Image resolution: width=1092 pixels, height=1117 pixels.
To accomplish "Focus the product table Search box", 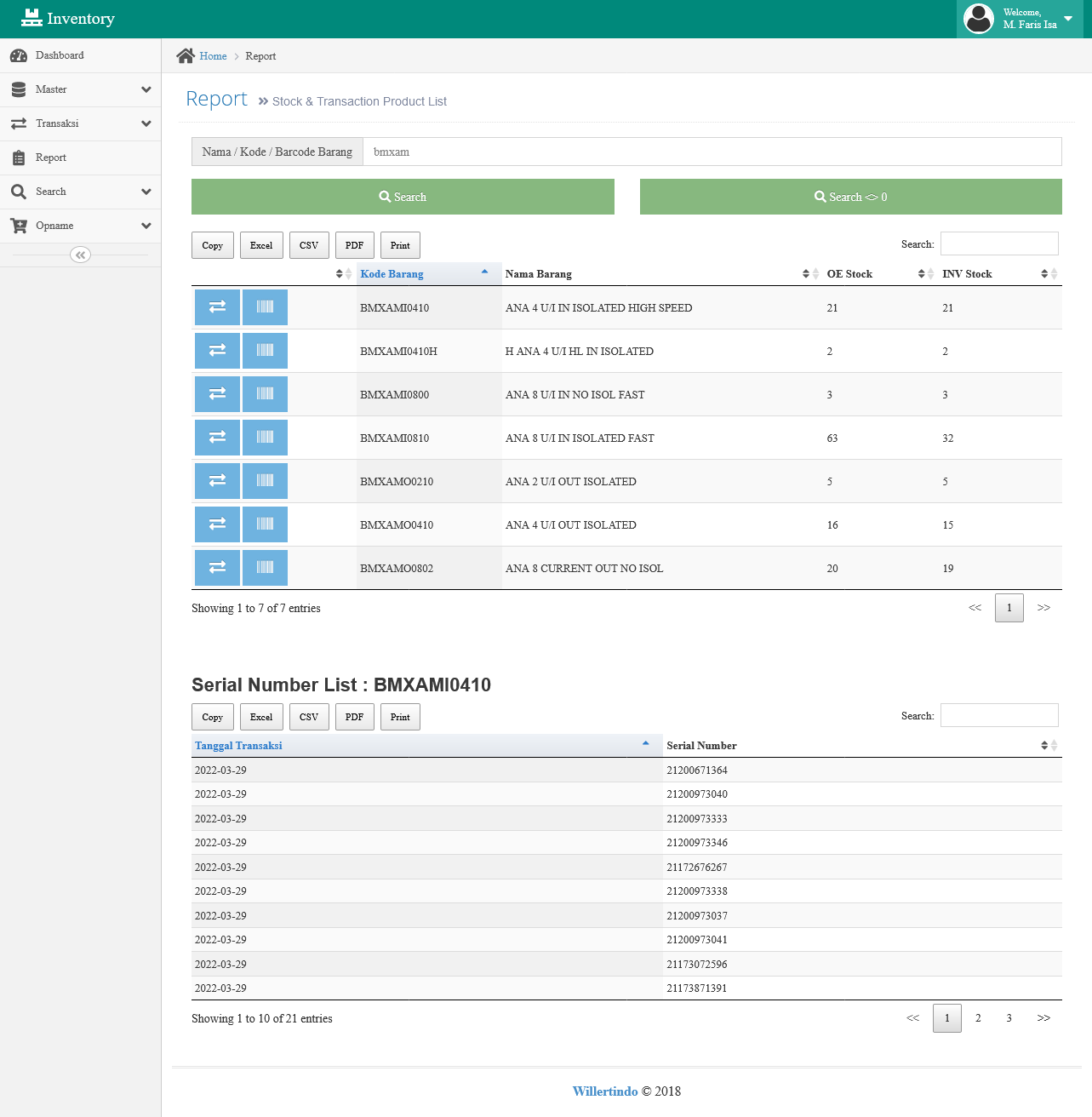I will [x=999, y=243].
